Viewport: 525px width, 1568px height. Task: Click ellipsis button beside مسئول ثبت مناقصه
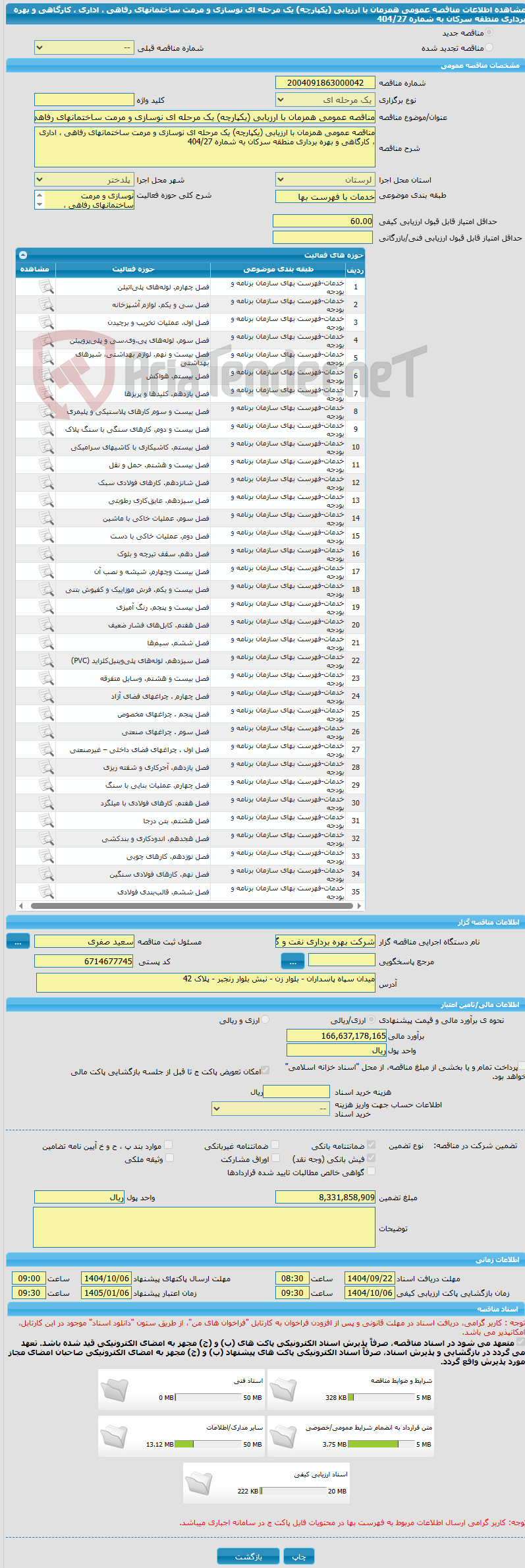point(18,942)
